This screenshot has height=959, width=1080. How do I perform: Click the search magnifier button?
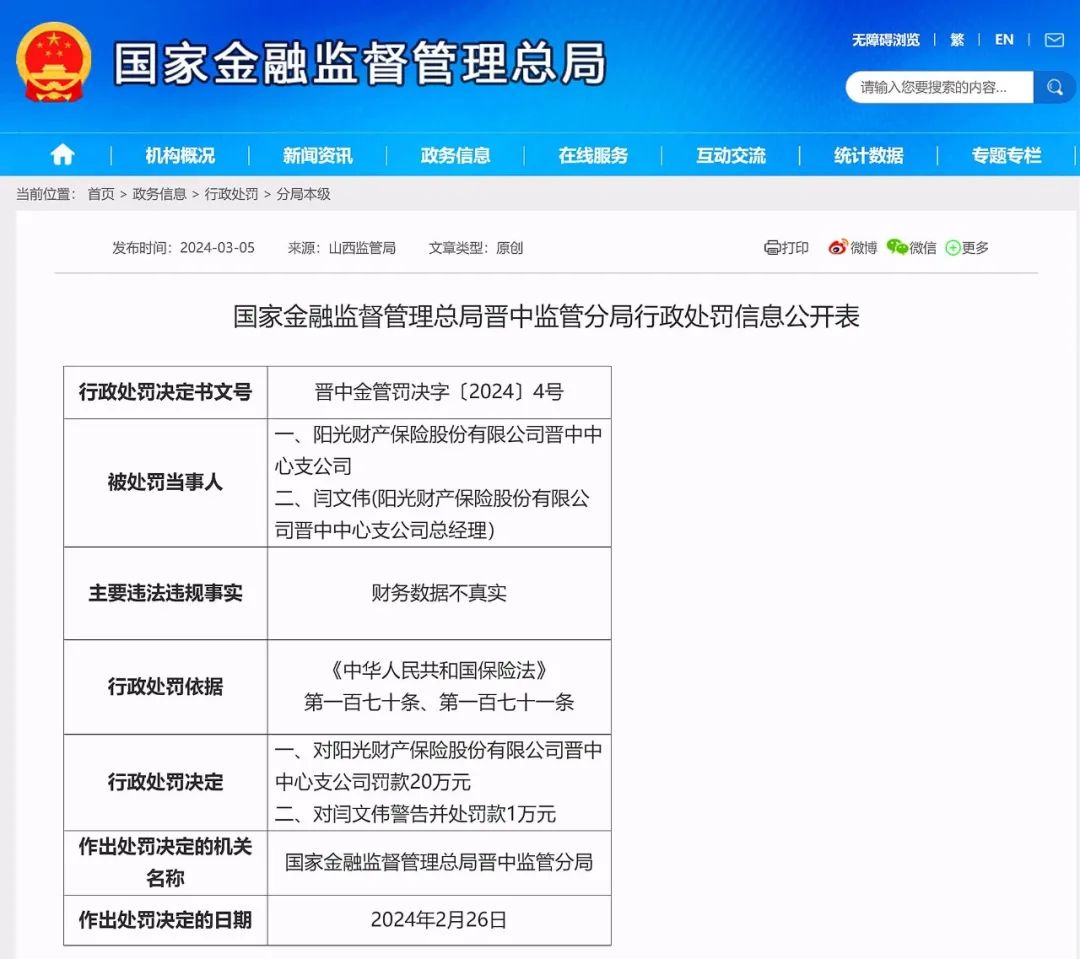pos(1054,88)
